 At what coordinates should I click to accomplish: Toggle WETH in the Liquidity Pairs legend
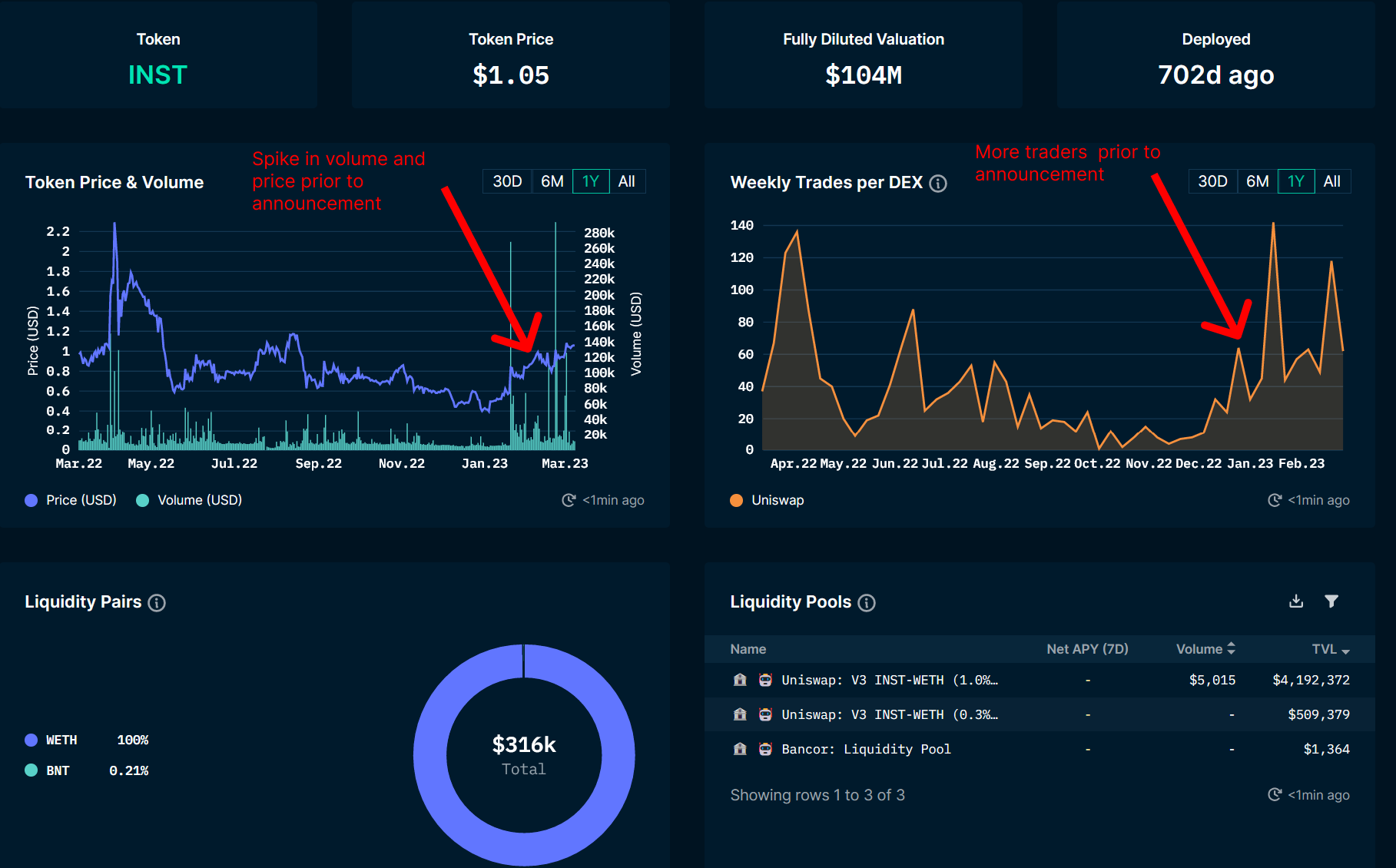tap(51, 740)
